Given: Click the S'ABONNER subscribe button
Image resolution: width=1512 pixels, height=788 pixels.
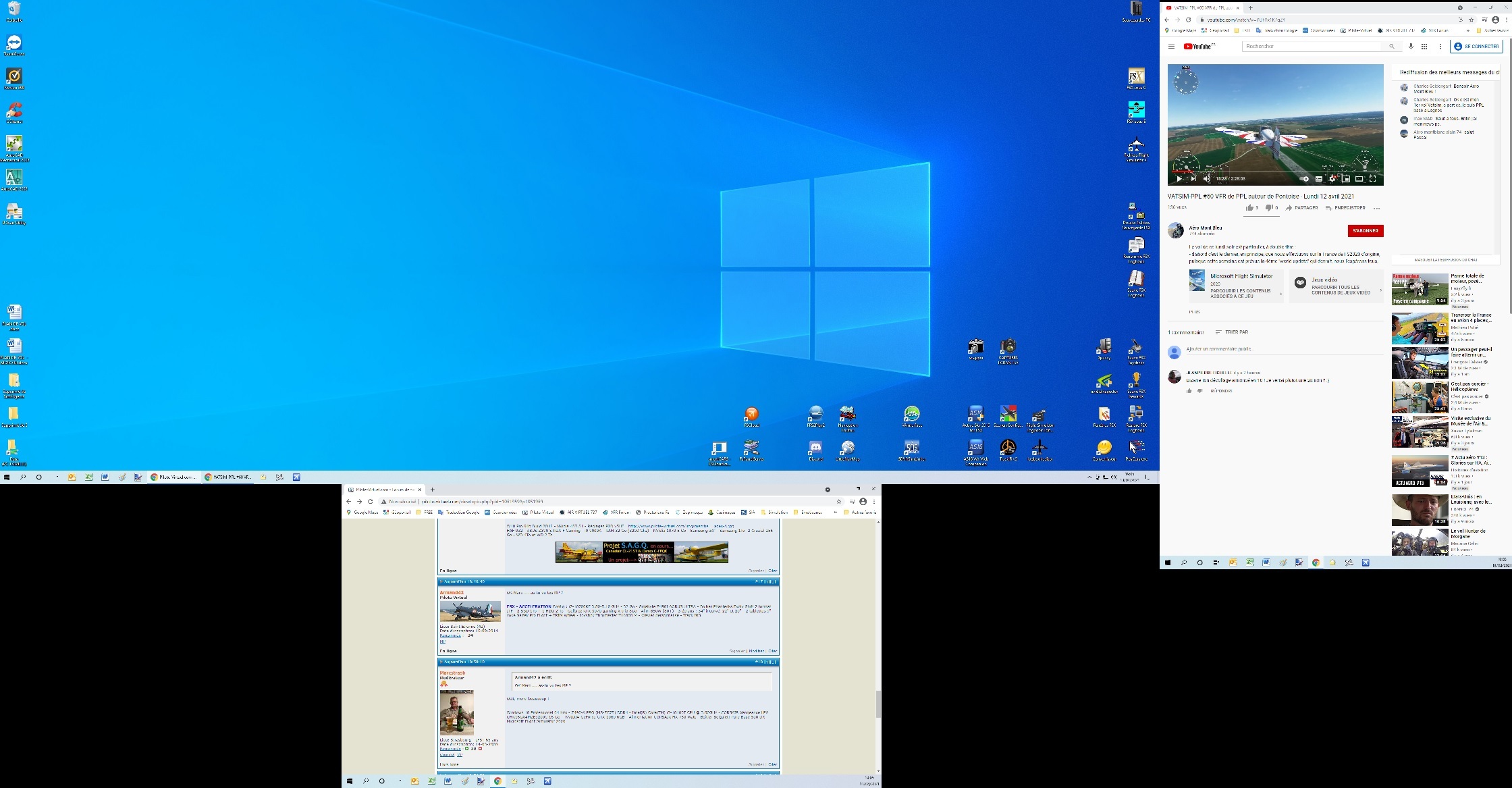Looking at the screenshot, I should [x=1365, y=231].
